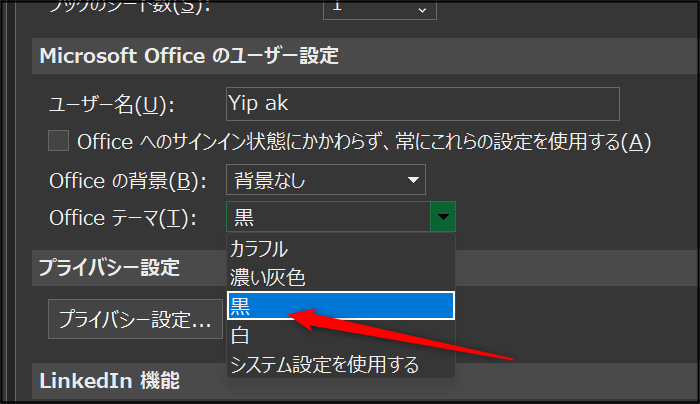Click the ユーザー名(U): label

(x=111, y=105)
